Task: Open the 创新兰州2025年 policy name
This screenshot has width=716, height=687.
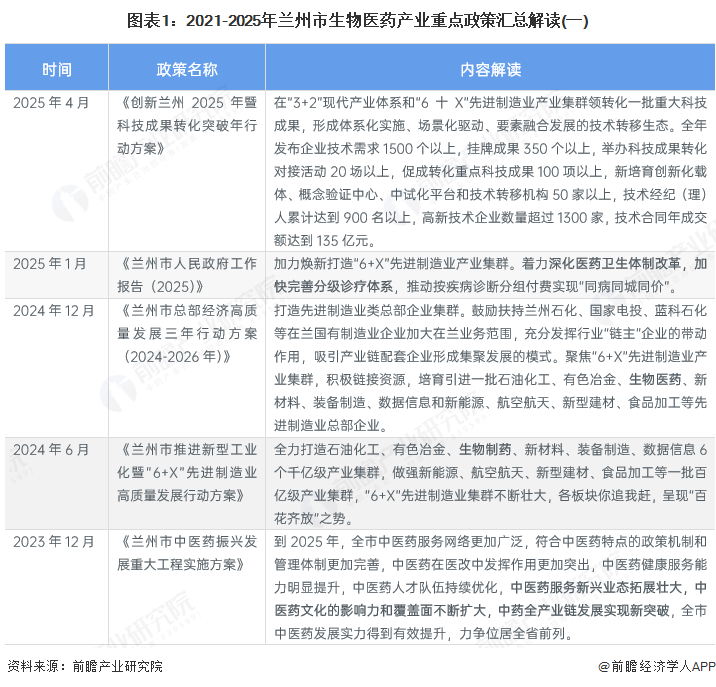Action: 187,125
